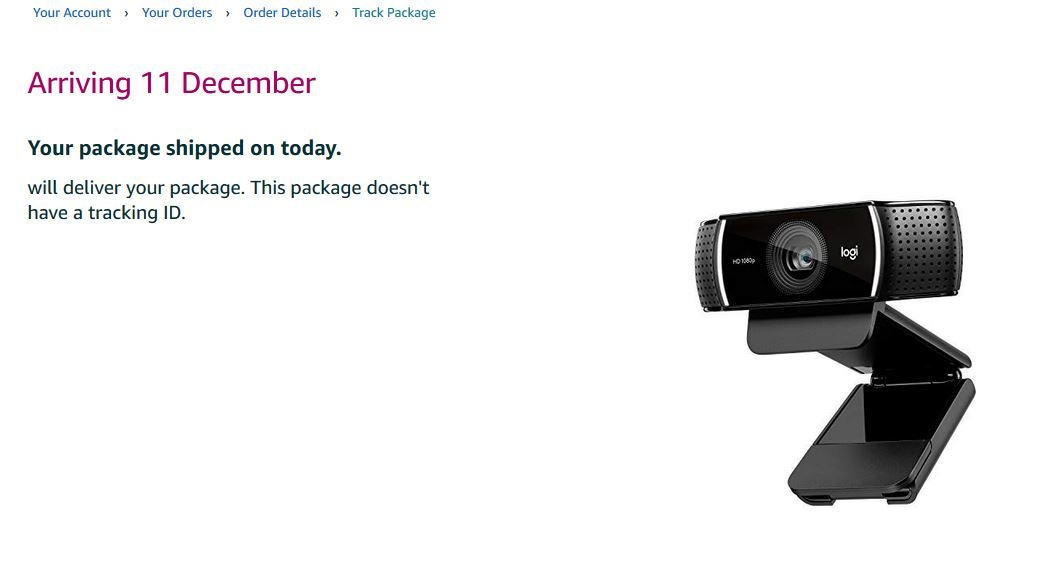
Task: Click the white light strip beside logi logo
Action: 874,250
